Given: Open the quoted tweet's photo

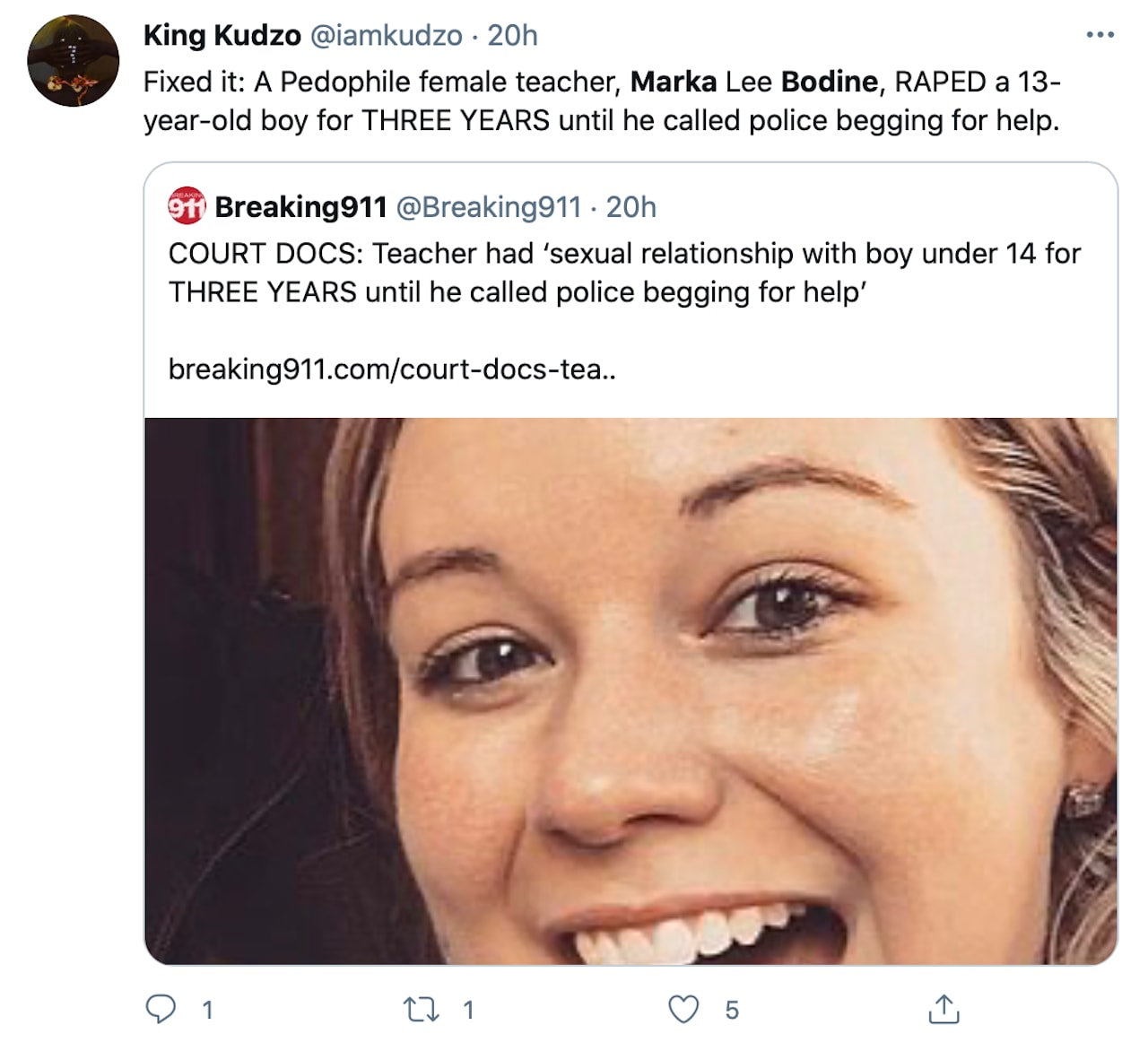Looking at the screenshot, I should pos(631,690).
